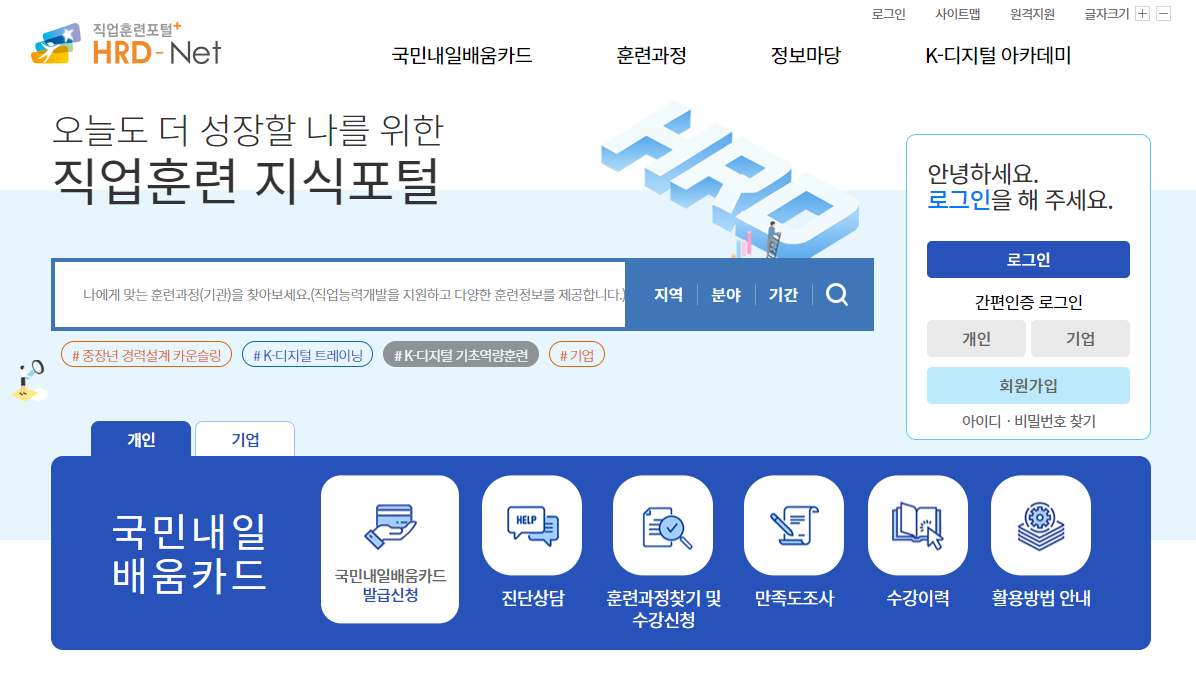This screenshot has width=1196, height=681.
Task: Open 국민내일배움카드 발급신청 card icon
Action: coord(390,549)
